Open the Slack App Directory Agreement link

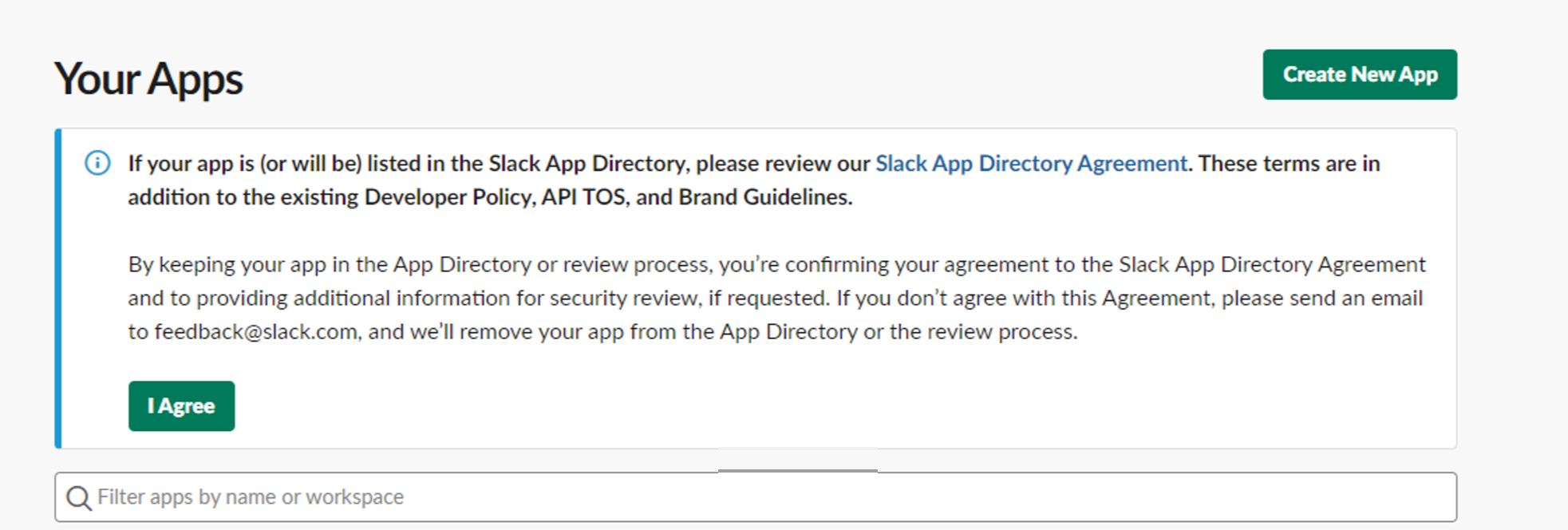tap(1031, 164)
